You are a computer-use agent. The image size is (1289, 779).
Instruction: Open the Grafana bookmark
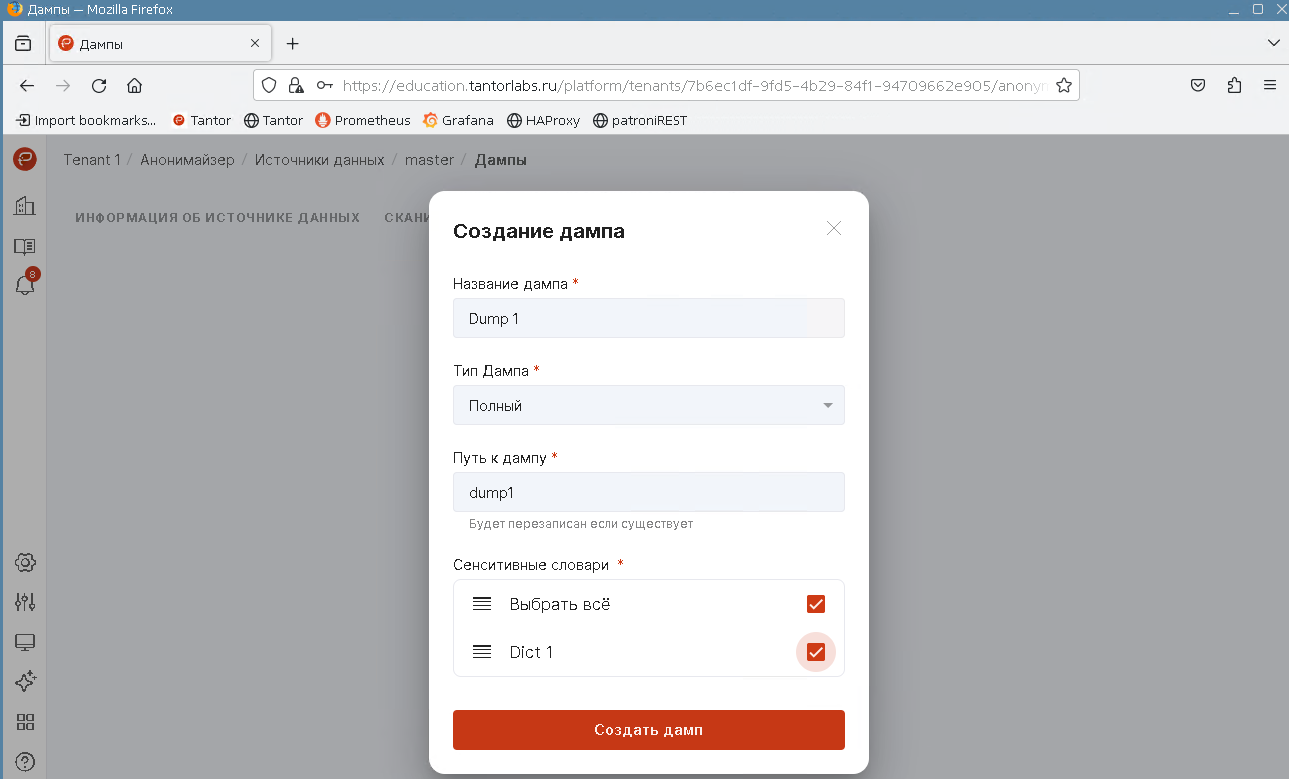(x=459, y=120)
